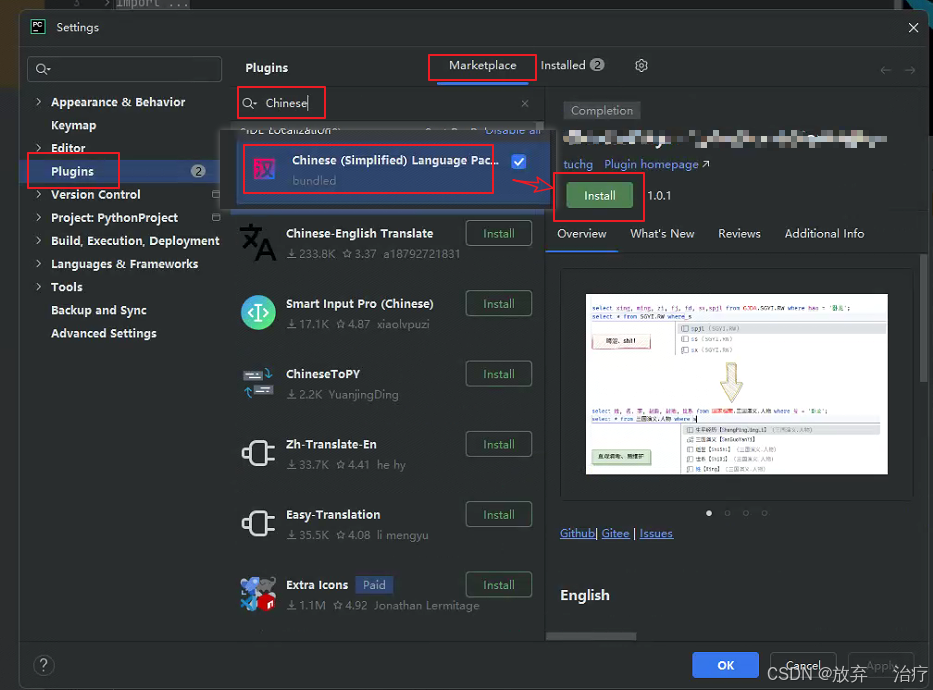The height and width of the screenshot is (690, 933).
Task: Click the Chinese (Simplified) Language Pack icon
Action: 264,170
